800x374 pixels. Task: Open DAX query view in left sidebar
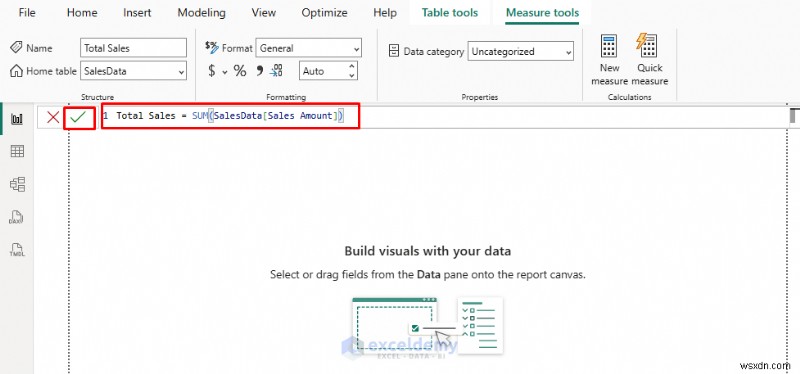(16, 217)
